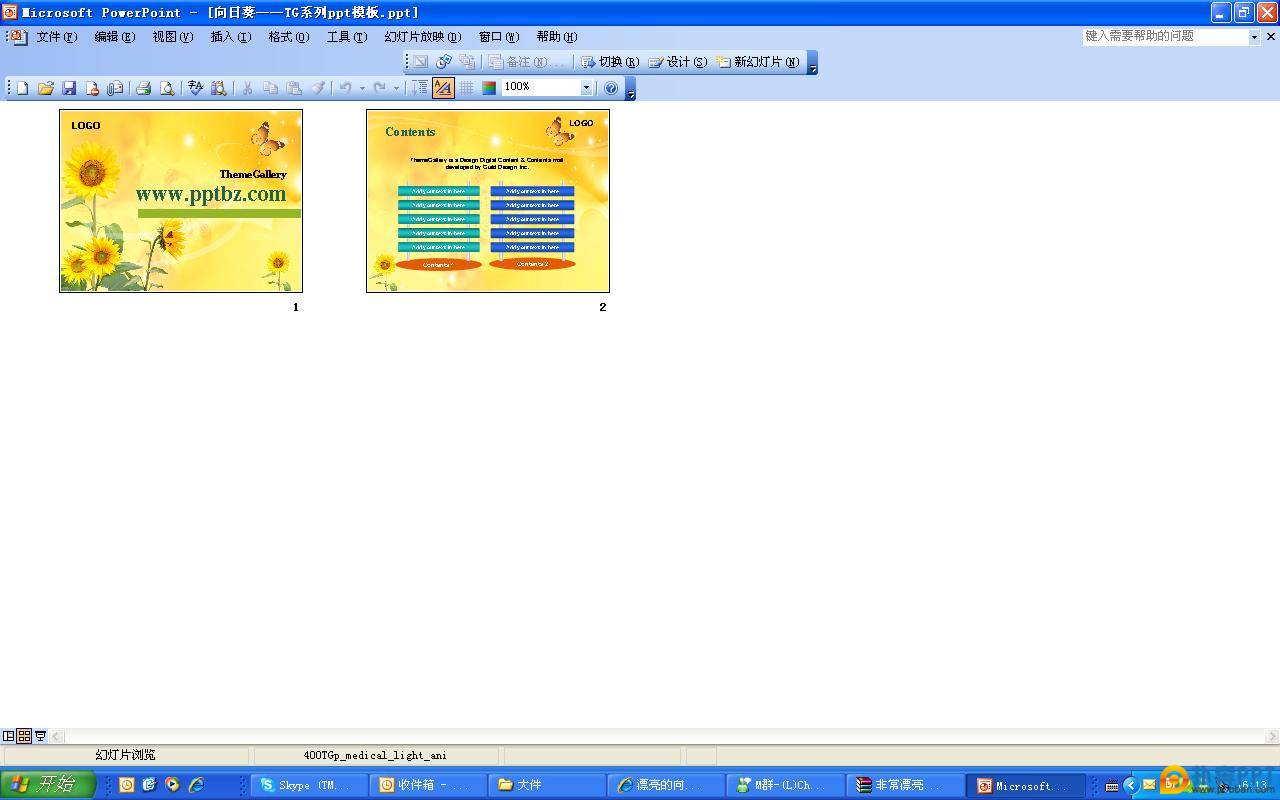Click Internet Explorer quick launch icon
The width and height of the screenshot is (1280, 800).
tap(197, 785)
